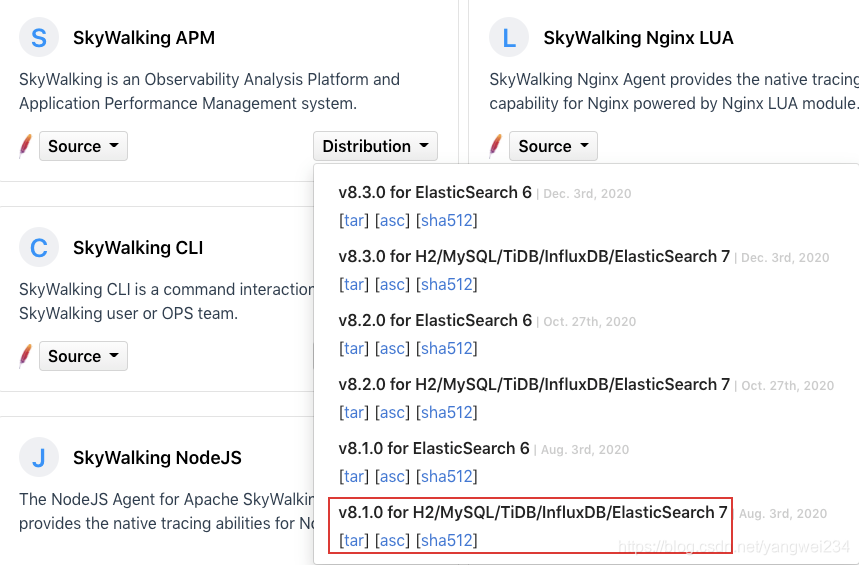
Task: Open the Source dropdown for SkyWalking CLI
Action: point(83,356)
